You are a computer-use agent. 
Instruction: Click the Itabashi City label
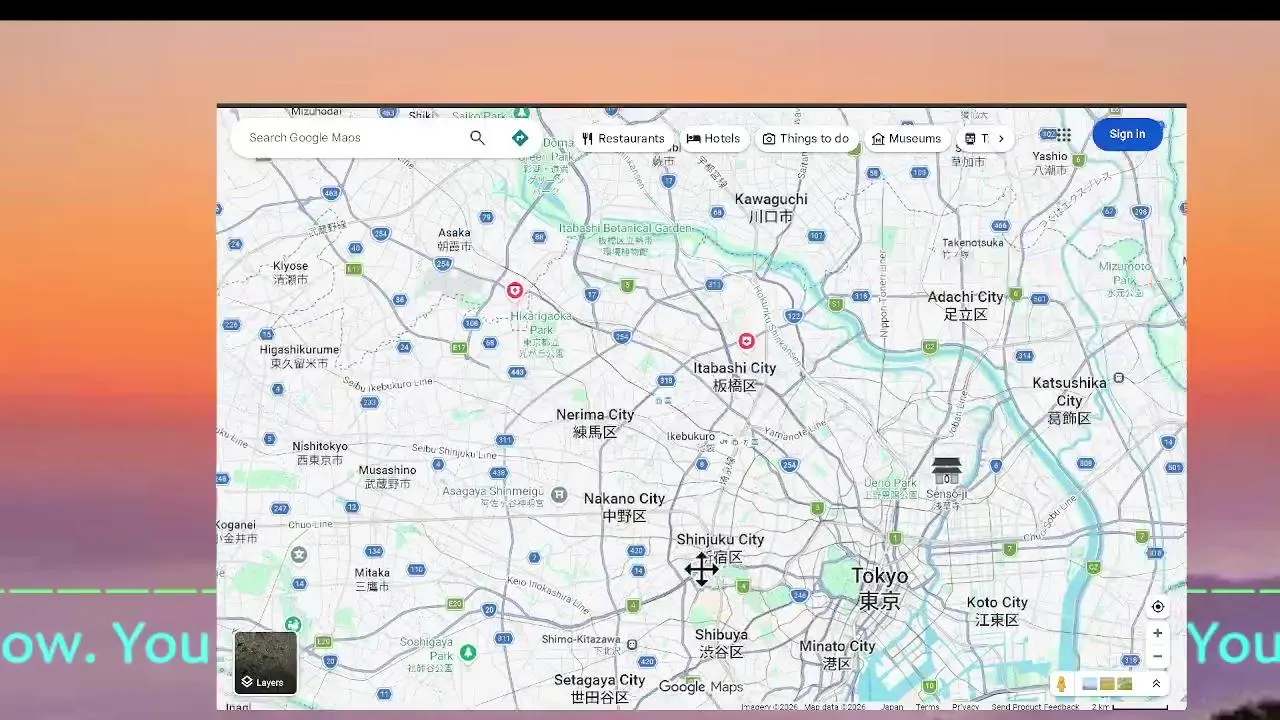pos(735,376)
